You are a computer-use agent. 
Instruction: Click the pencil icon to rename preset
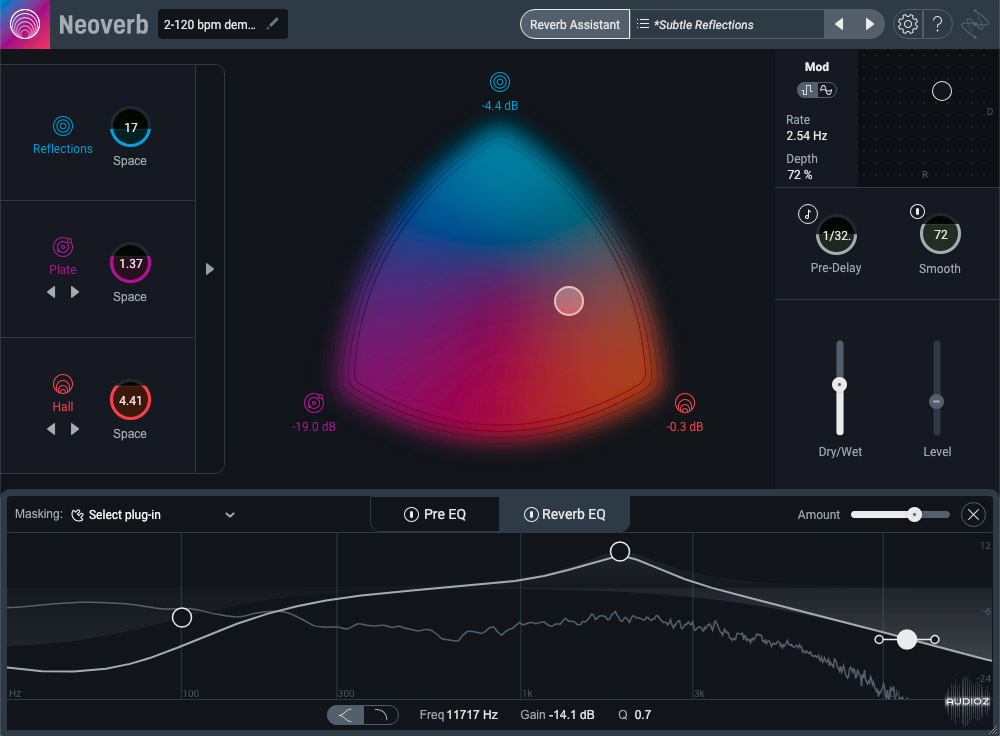[273, 23]
